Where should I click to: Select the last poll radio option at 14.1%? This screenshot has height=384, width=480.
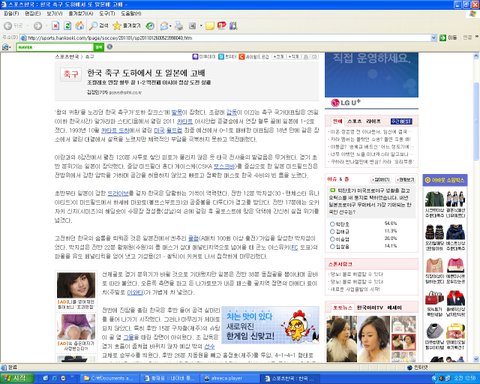(x=332, y=247)
